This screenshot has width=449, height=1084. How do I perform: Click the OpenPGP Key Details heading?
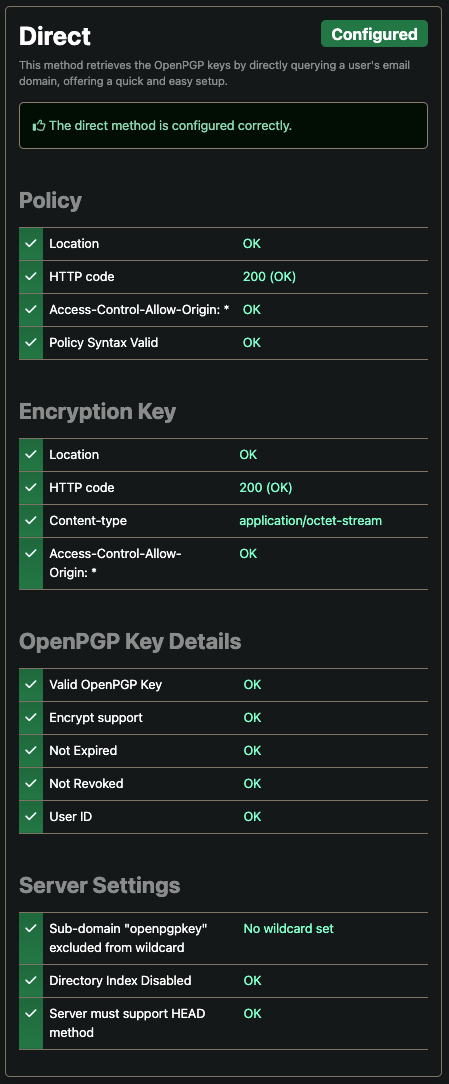(x=130, y=642)
